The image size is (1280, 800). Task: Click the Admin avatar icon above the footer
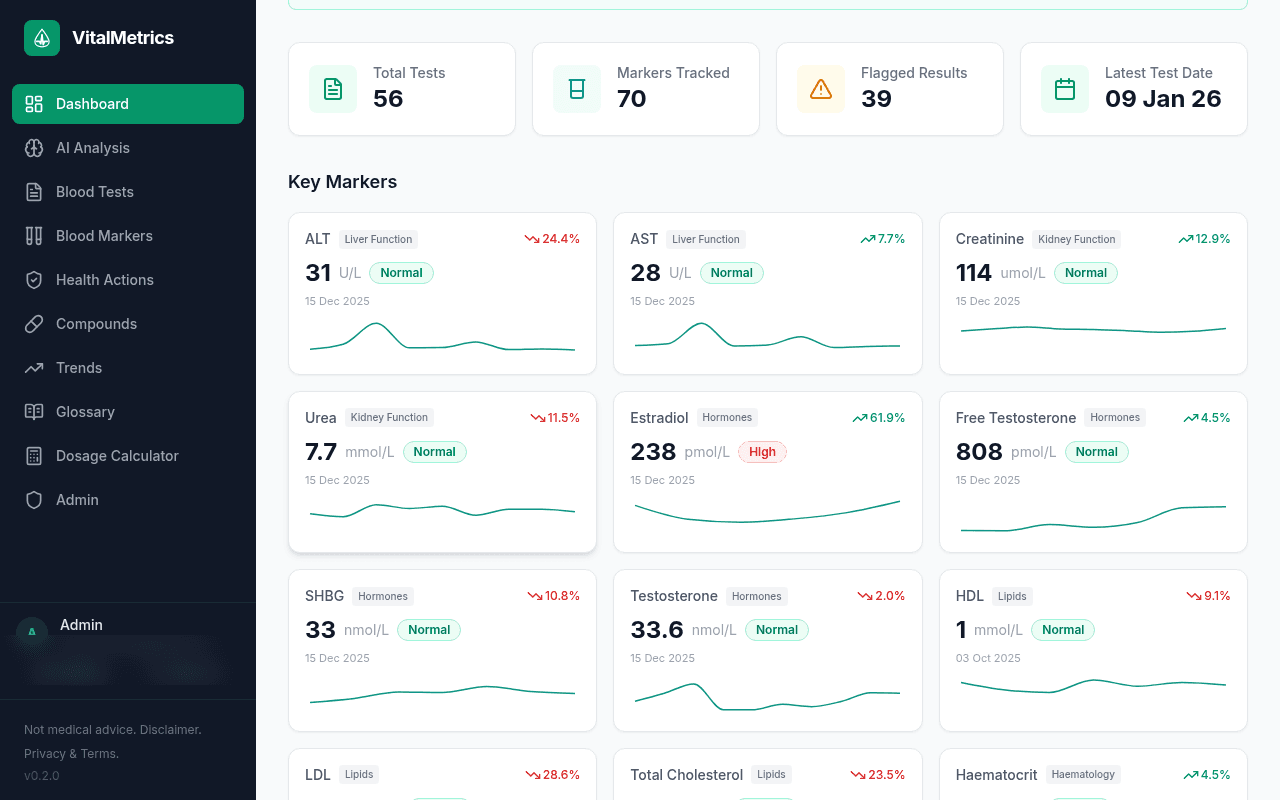(x=31, y=633)
